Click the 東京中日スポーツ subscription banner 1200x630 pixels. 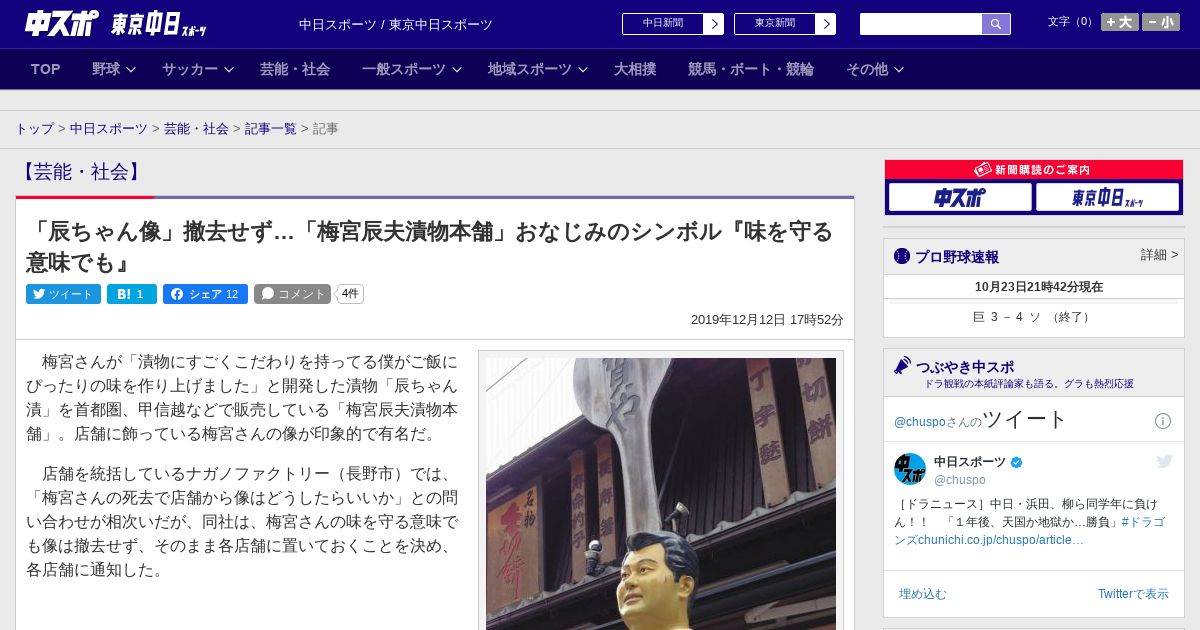(1107, 197)
